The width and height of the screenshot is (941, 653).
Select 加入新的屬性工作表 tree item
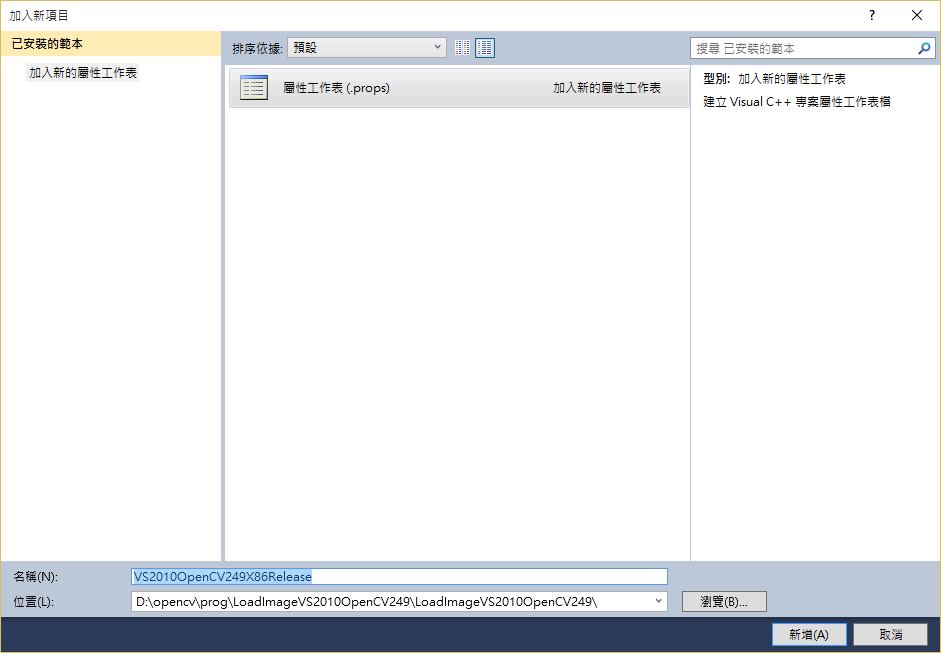point(83,73)
